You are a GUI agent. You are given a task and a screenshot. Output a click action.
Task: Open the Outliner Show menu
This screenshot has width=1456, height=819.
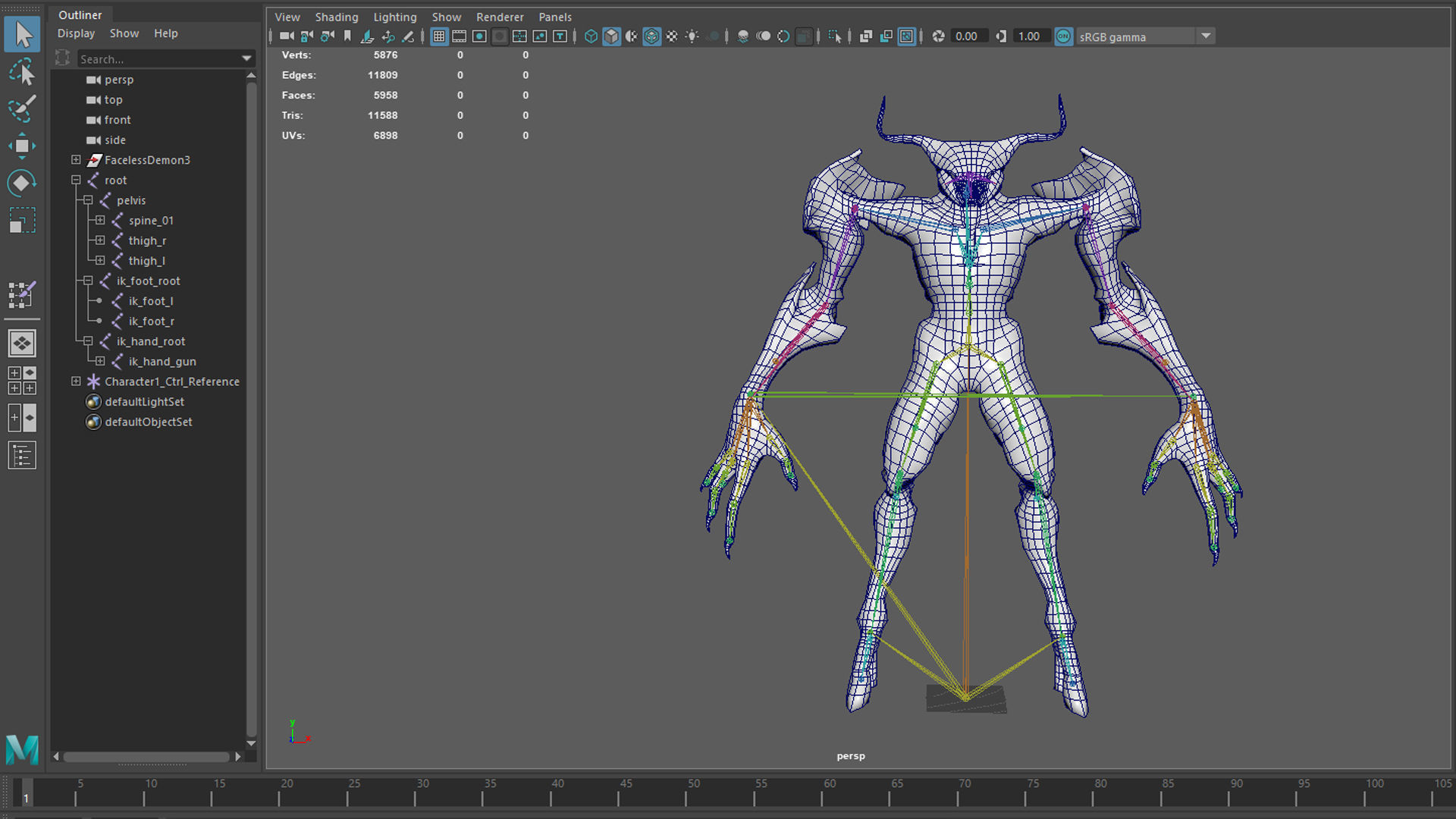click(x=124, y=33)
